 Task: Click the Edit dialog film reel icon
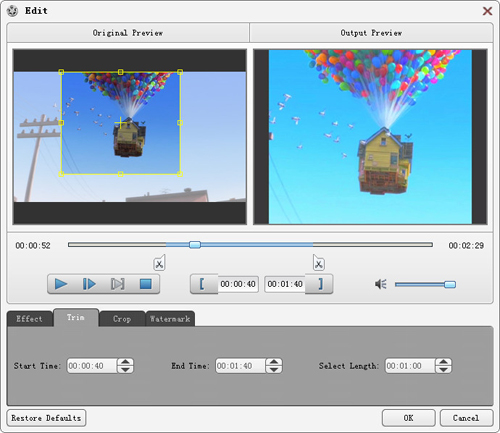(x=13, y=11)
